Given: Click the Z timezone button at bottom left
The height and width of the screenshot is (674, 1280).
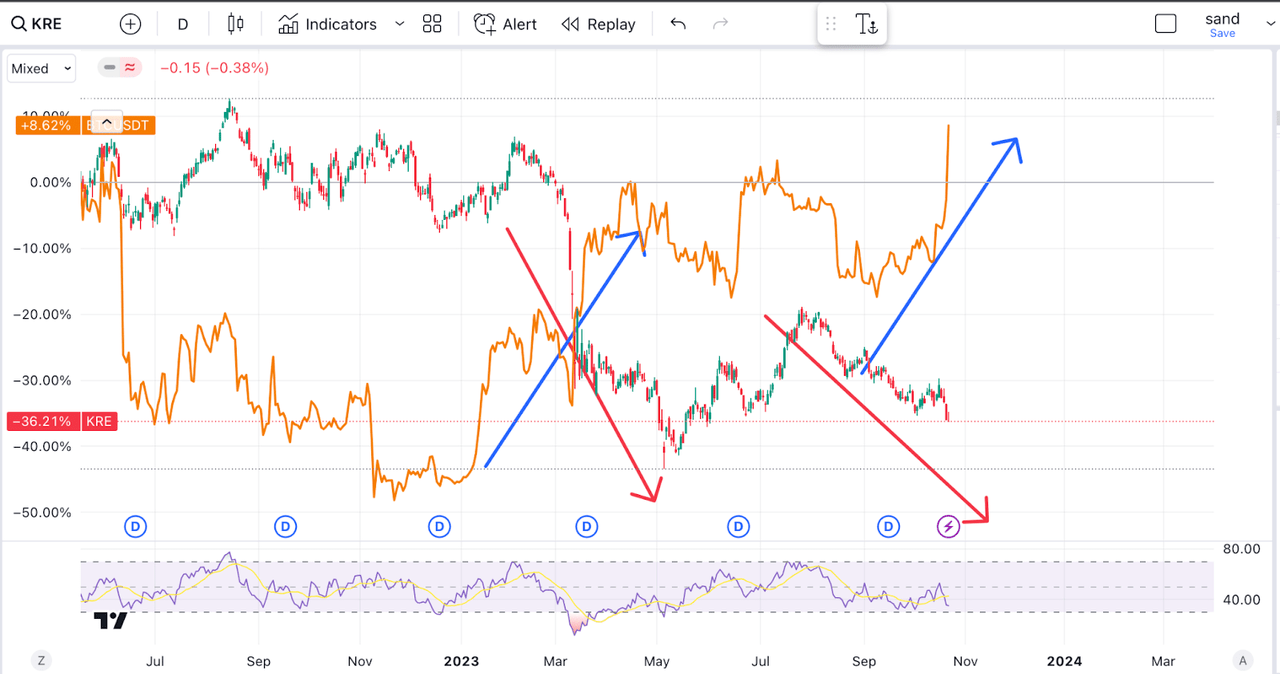Looking at the screenshot, I should tap(41, 661).
